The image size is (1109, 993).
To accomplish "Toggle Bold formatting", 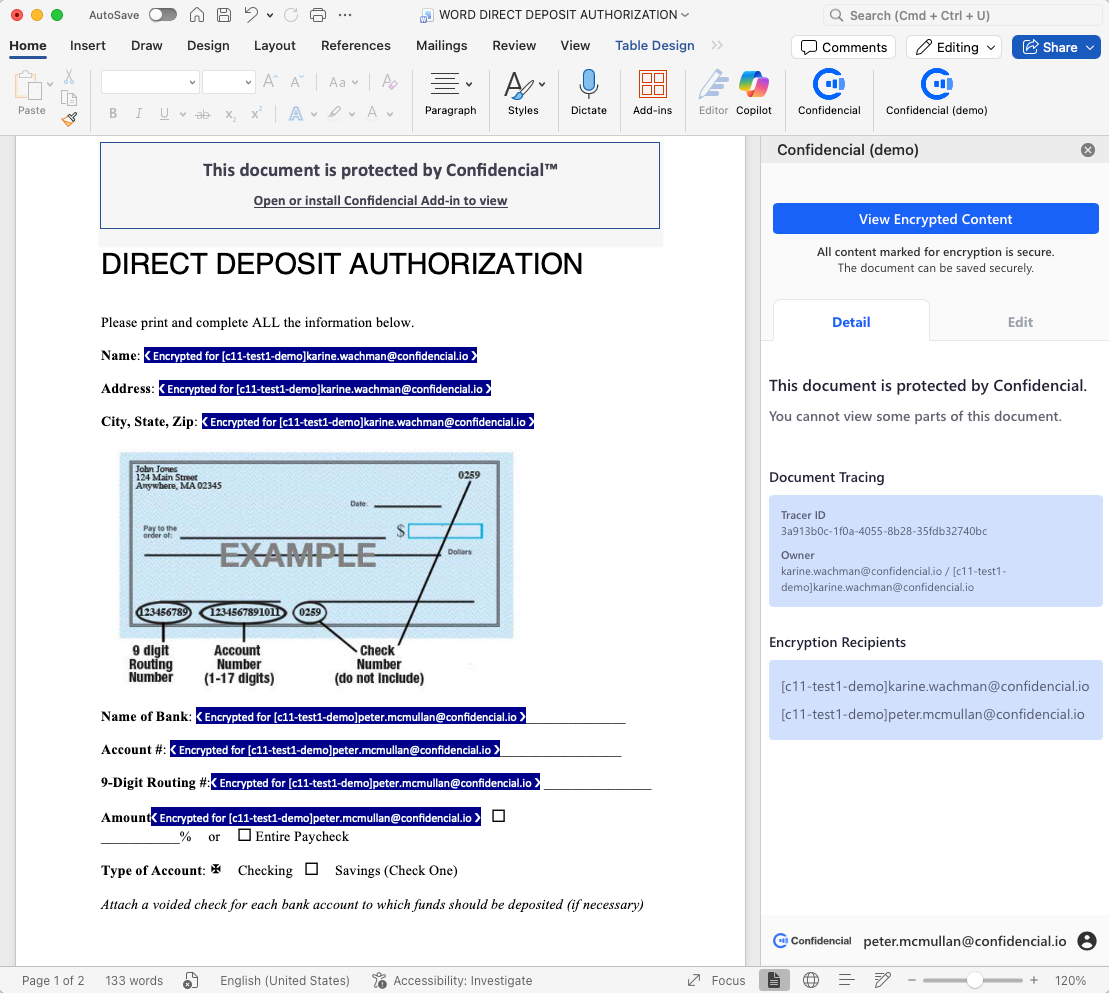I will pos(113,113).
